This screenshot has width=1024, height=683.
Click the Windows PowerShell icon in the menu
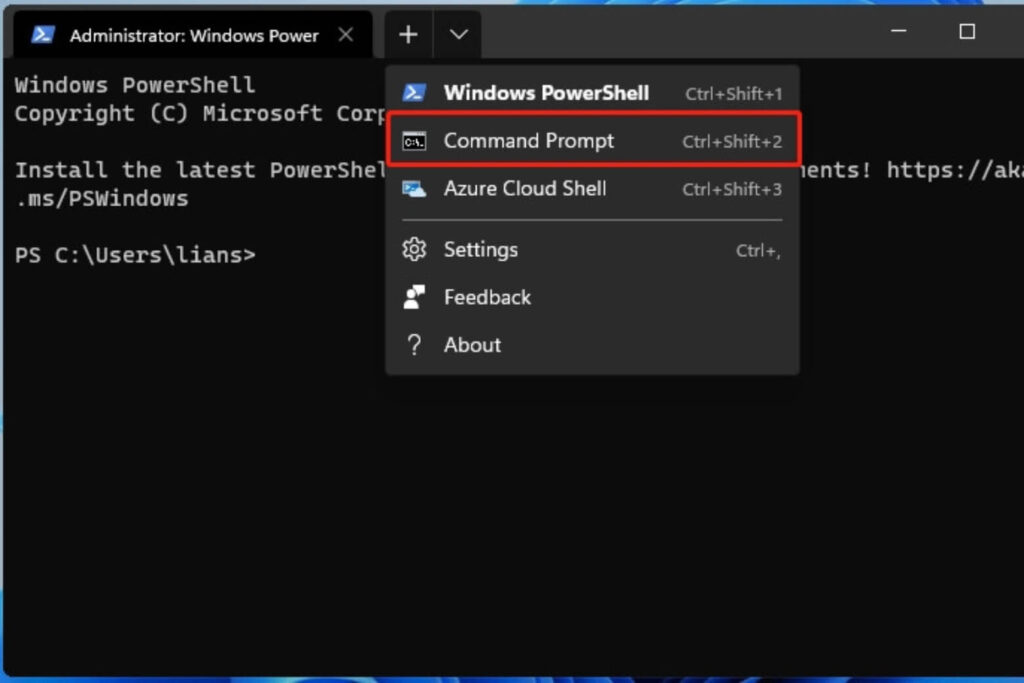pyautogui.click(x=413, y=92)
